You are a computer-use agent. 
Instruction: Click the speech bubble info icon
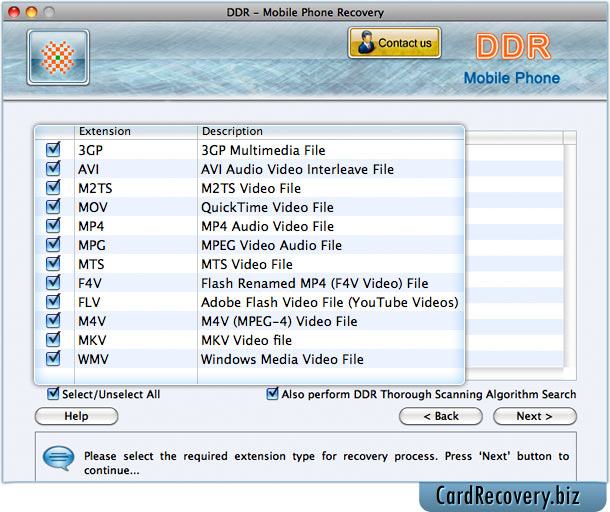(58, 458)
